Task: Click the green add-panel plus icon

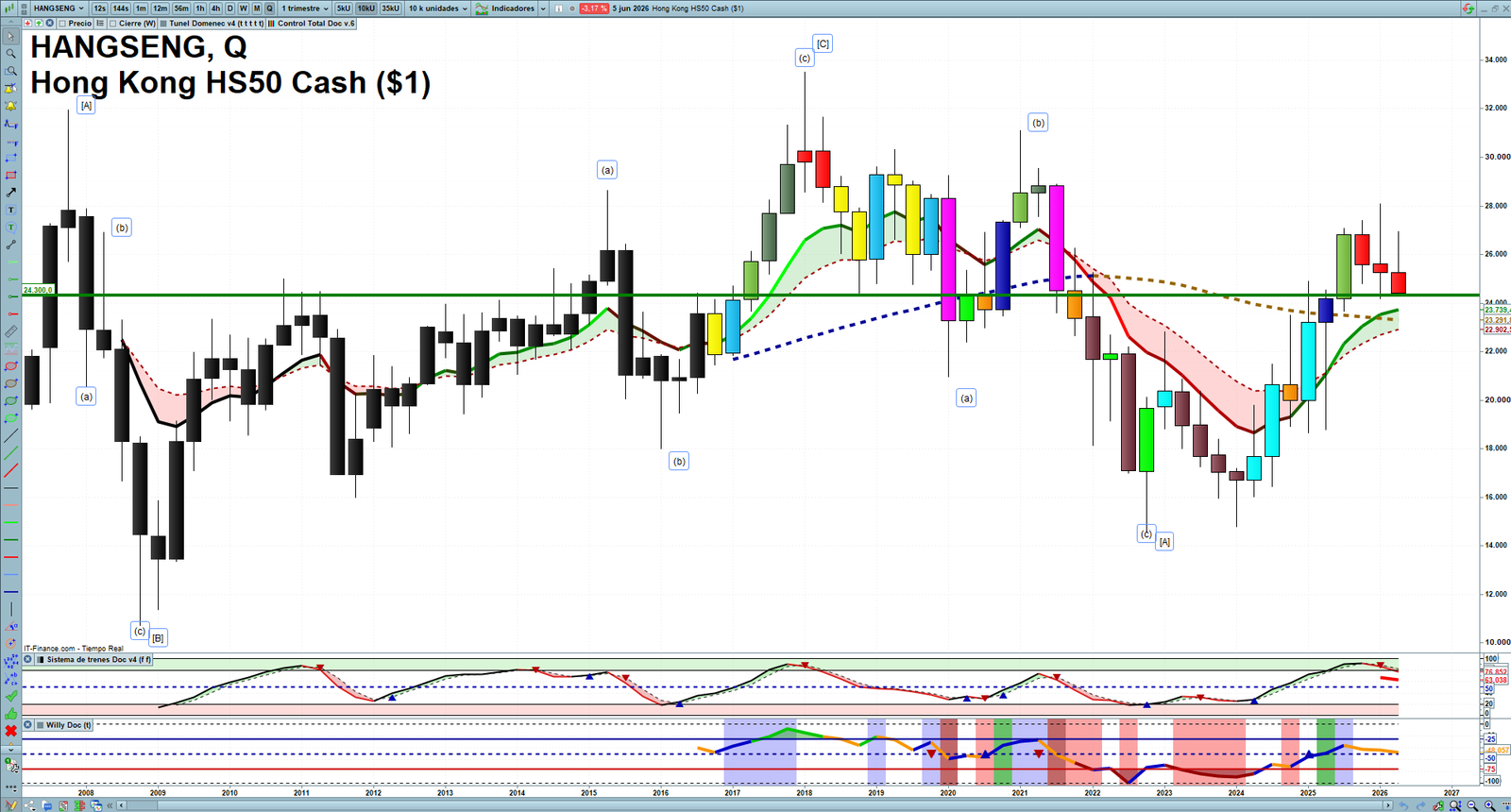Action: click(x=39, y=24)
